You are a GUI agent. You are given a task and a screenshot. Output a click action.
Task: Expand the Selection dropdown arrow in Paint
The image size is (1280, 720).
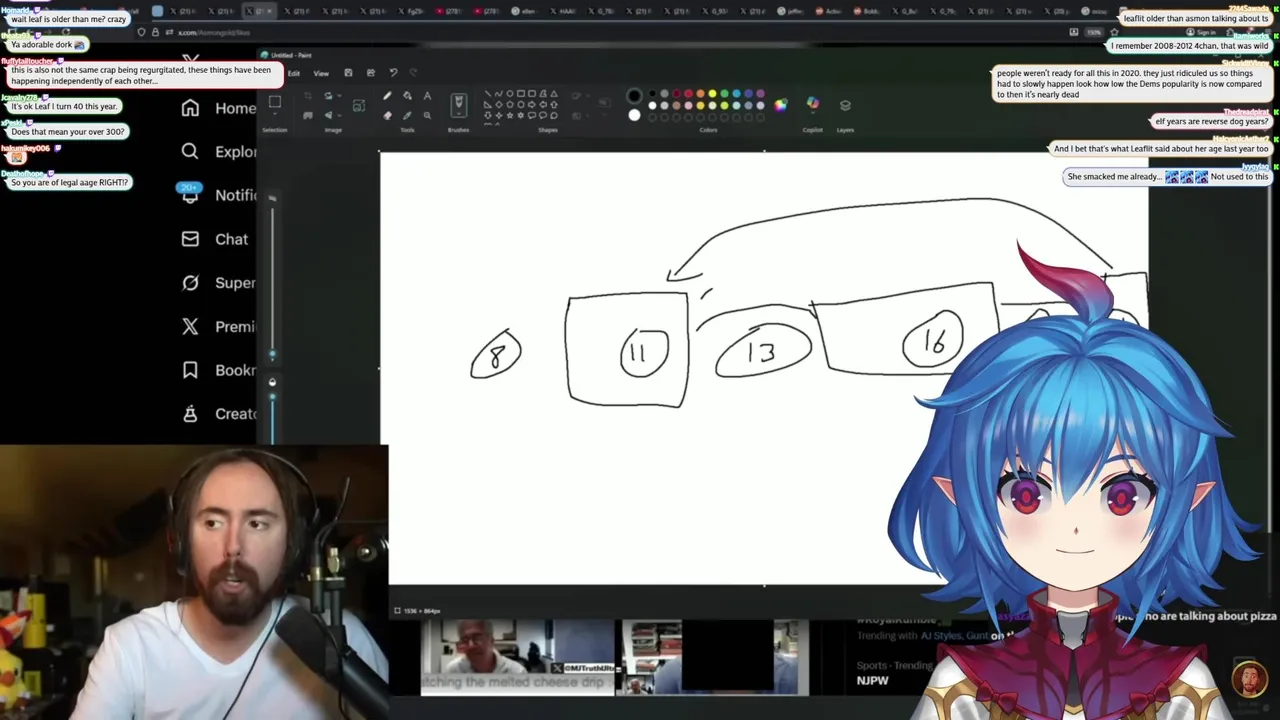[275, 114]
